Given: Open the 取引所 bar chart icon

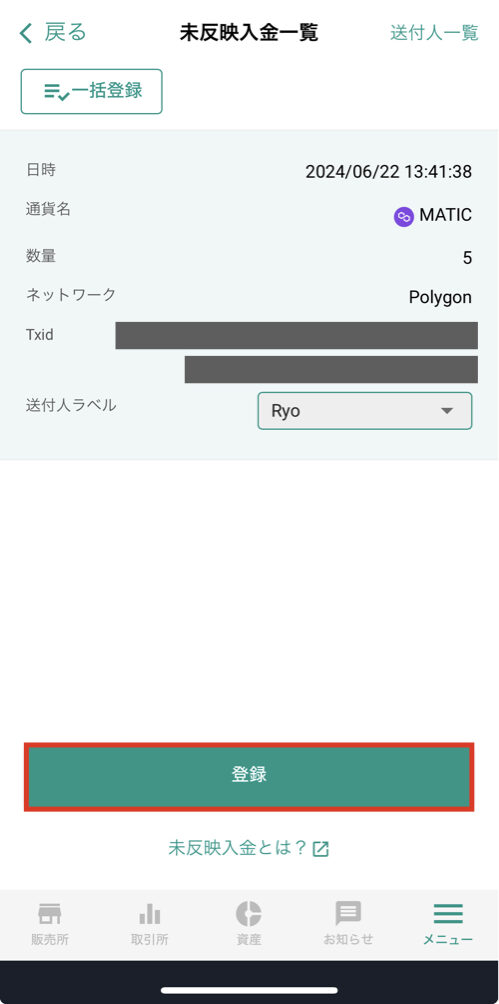Looking at the screenshot, I should [149, 914].
